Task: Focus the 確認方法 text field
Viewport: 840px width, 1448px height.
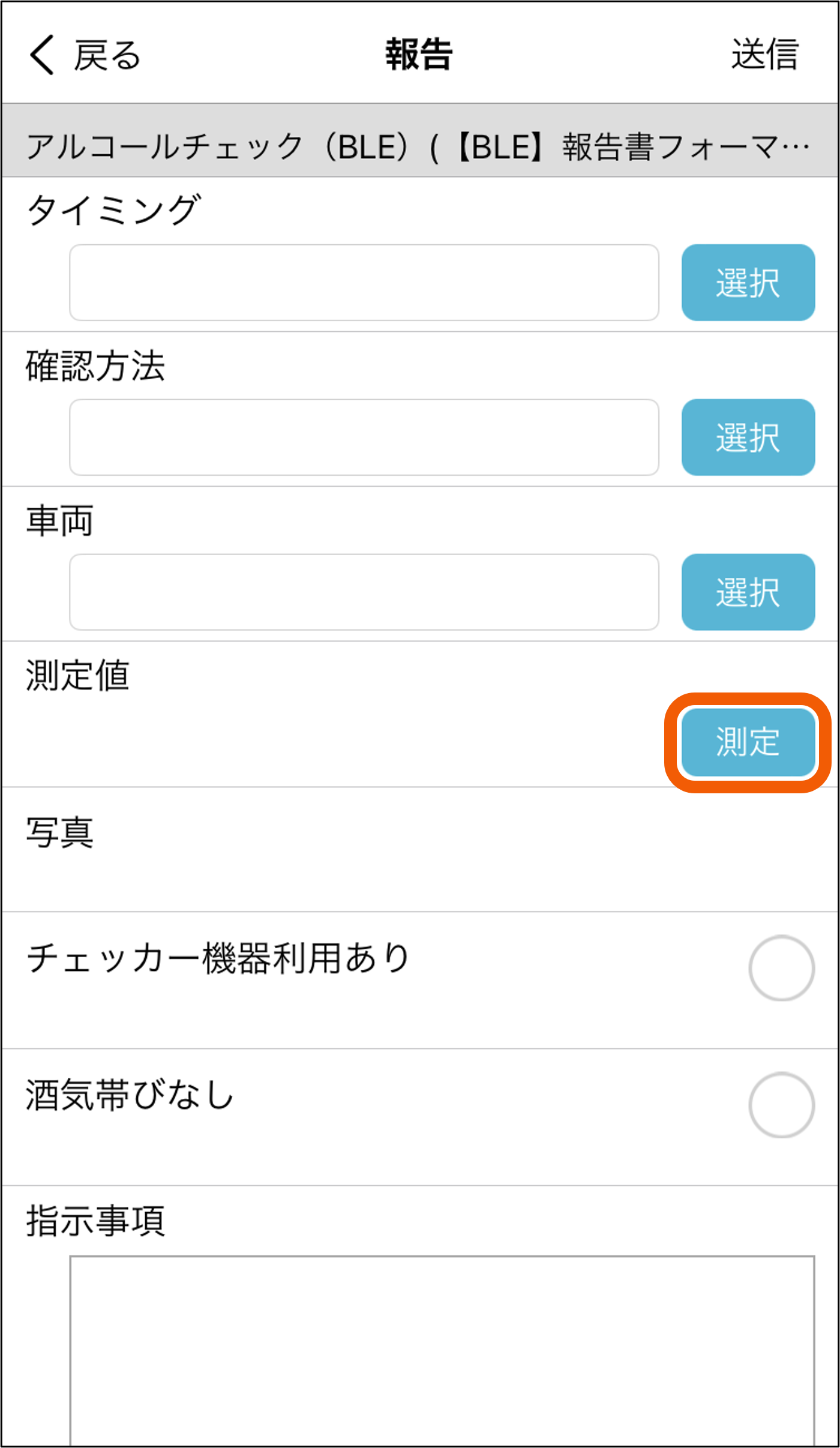Action: 364,437
